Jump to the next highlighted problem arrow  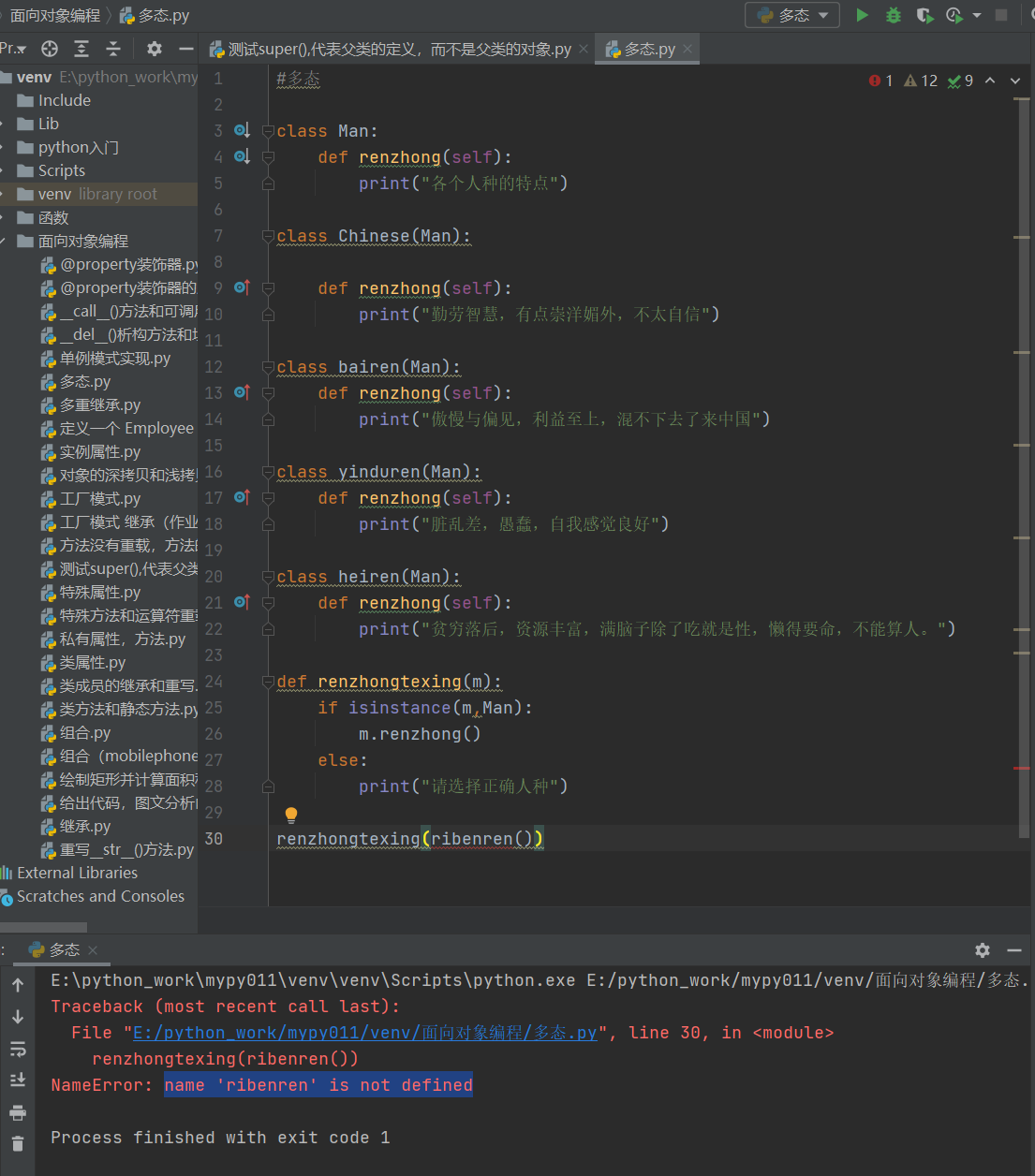click(x=1014, y=81)
